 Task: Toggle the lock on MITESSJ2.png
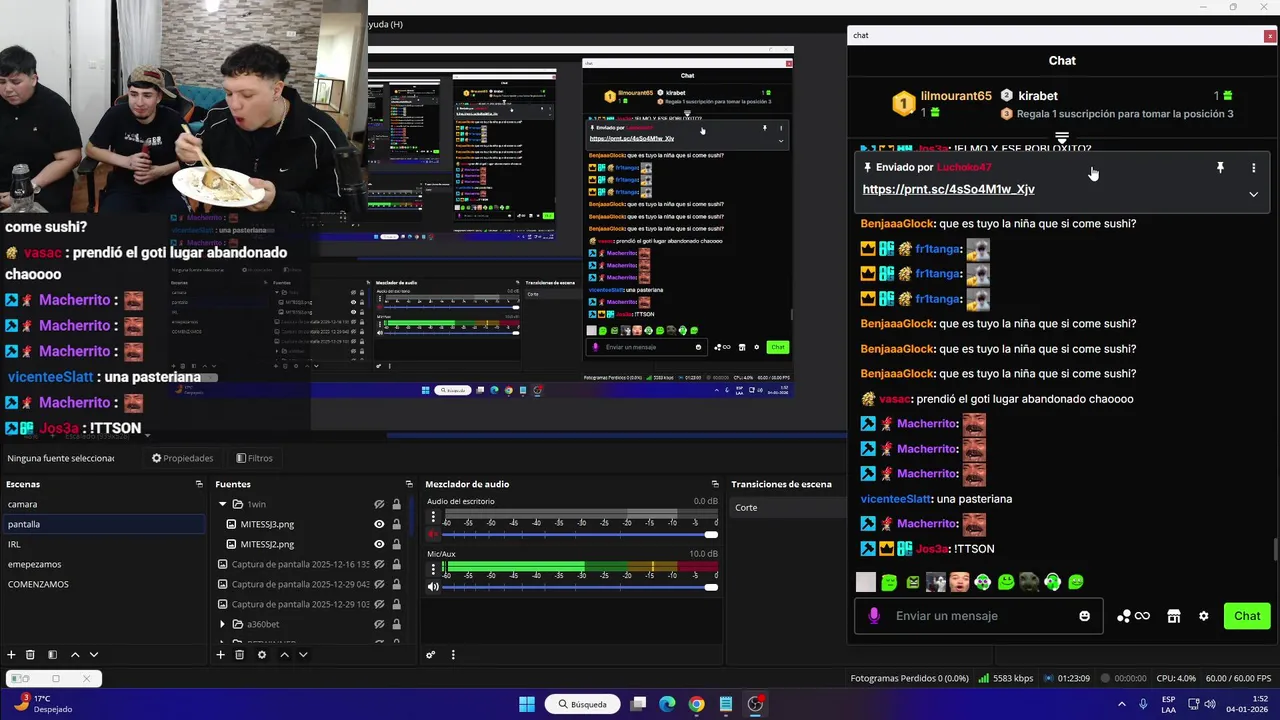396,544
